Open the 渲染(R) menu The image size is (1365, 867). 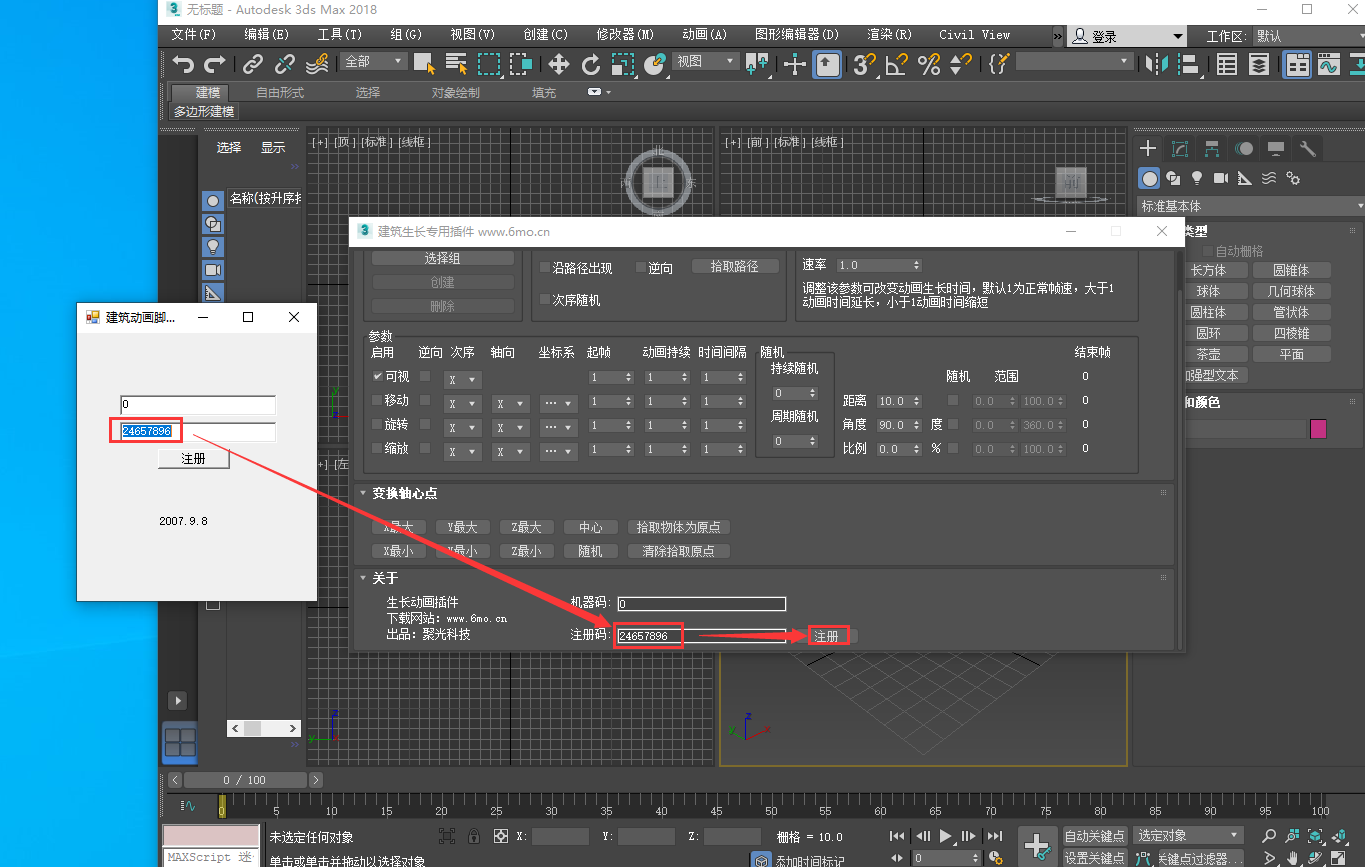(x=890, y=35)
